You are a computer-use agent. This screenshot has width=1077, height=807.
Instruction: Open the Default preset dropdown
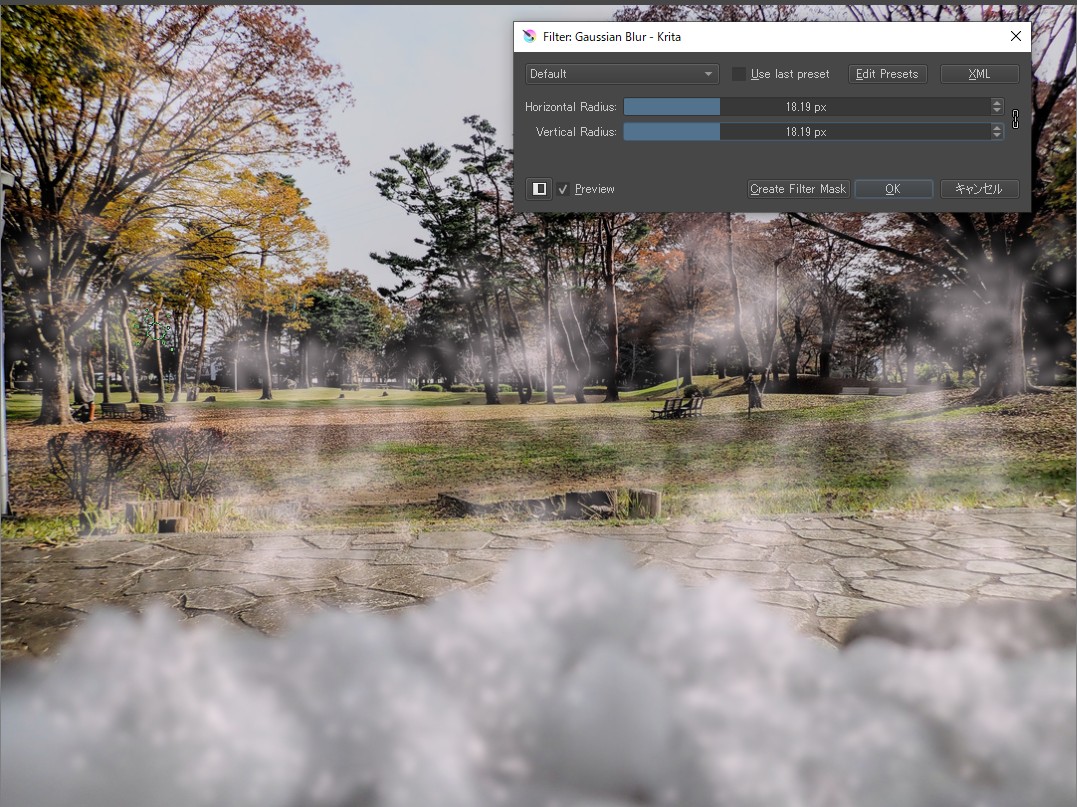(x=622, y=74)
